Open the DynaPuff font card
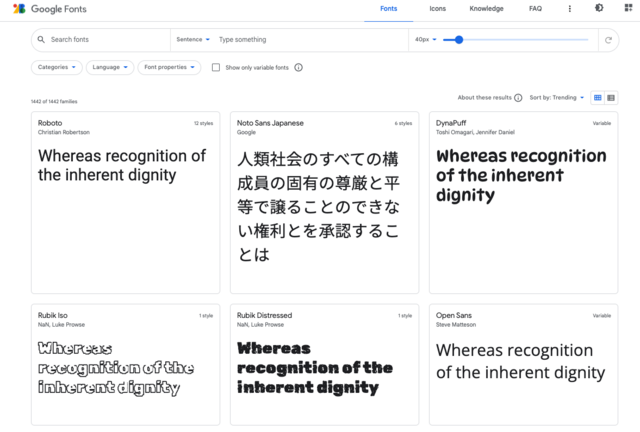Screen dimensions: 640x432 tap(523, 203)
